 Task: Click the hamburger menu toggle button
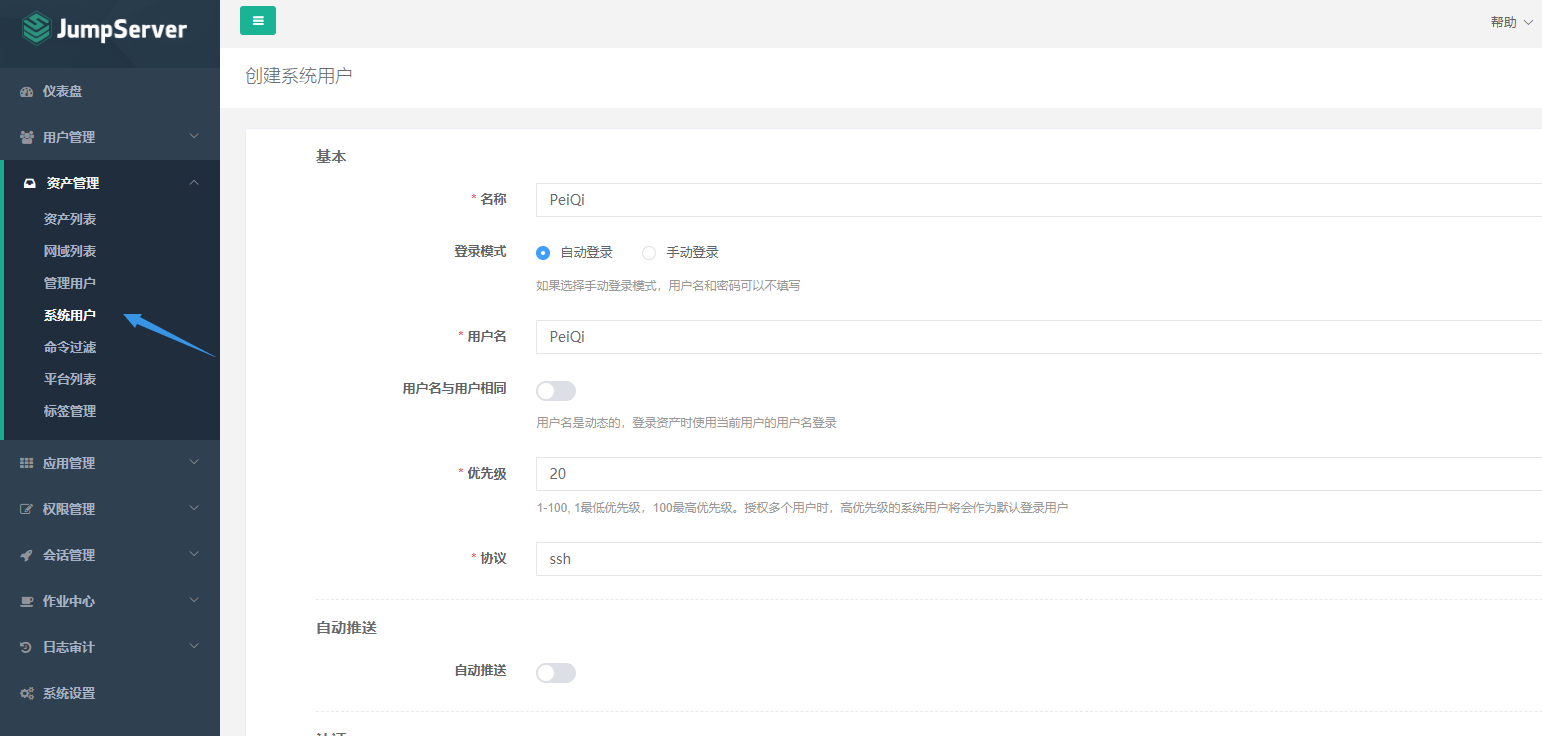[258, 21]
